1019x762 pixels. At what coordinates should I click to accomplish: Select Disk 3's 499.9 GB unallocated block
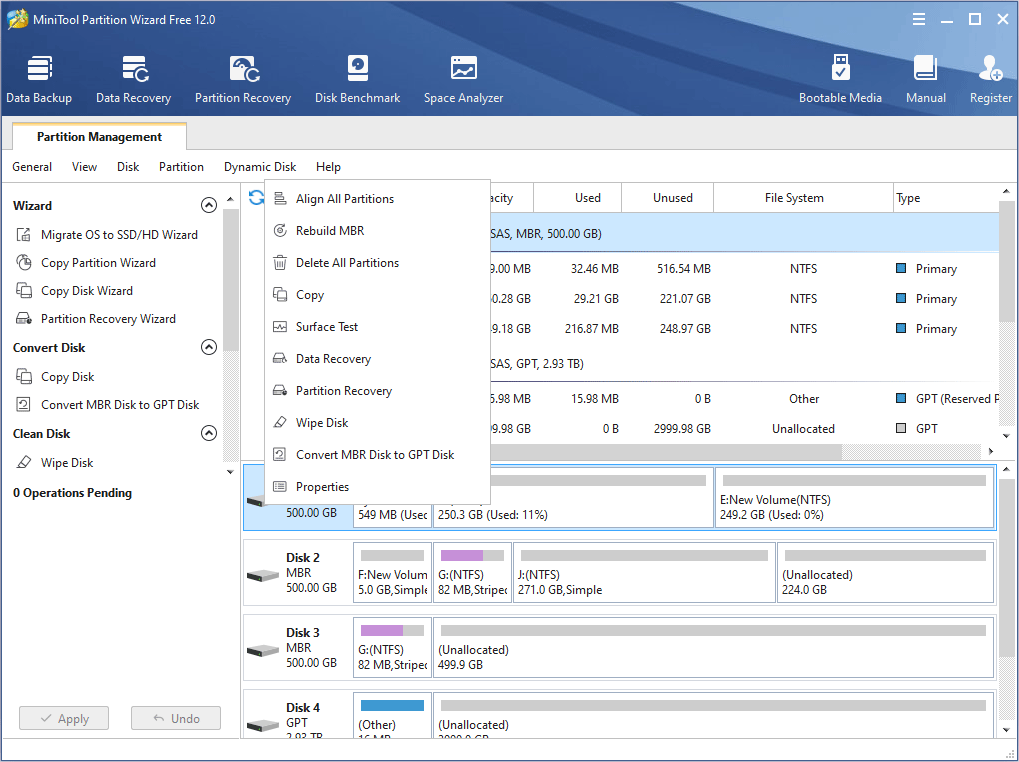coord(714,647)
